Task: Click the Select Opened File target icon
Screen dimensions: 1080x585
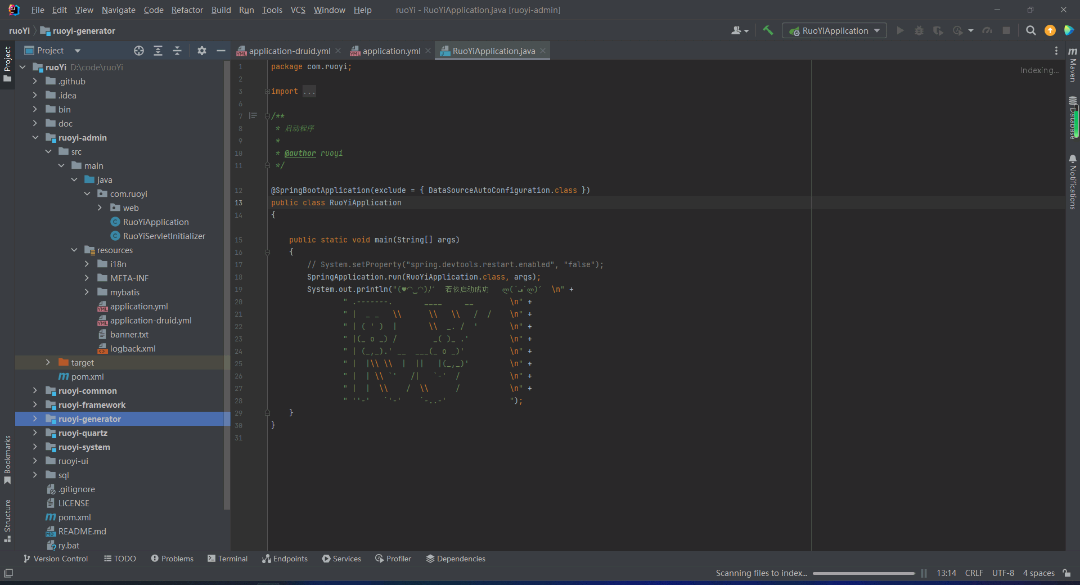Action: (x=139, y=51)
